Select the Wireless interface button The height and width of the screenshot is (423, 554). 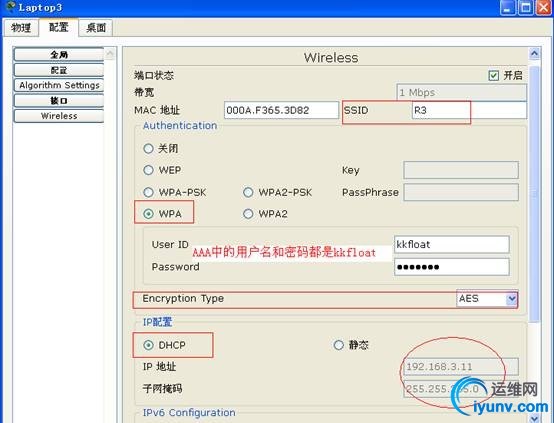pyautogui.click(x=59, y=116)
